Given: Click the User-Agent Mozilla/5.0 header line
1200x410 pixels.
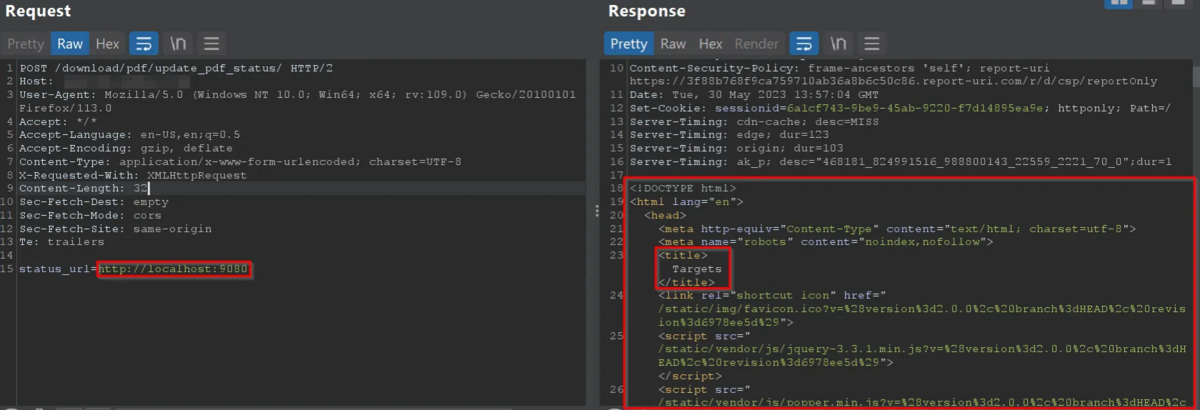Looking at the screenshot, I should (x=297, y=101).
